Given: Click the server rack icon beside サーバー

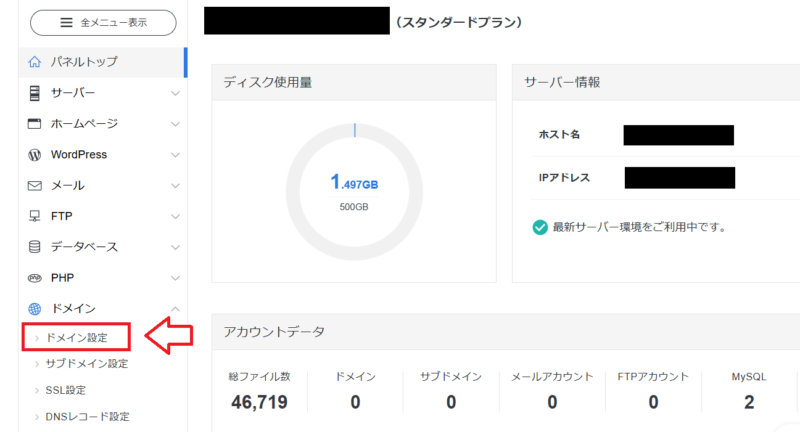Looking at the screenshot, I should pyautogui.click(x=34, y=93).
